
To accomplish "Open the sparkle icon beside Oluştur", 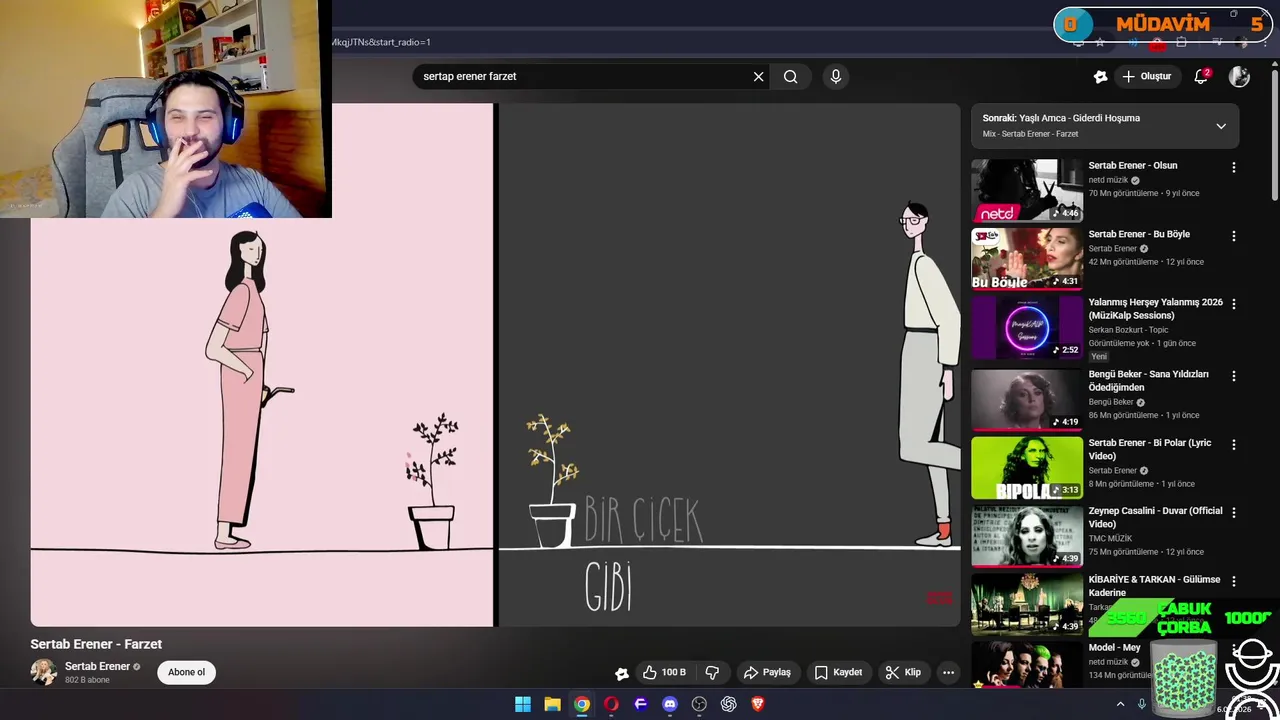I will 1101,76.
